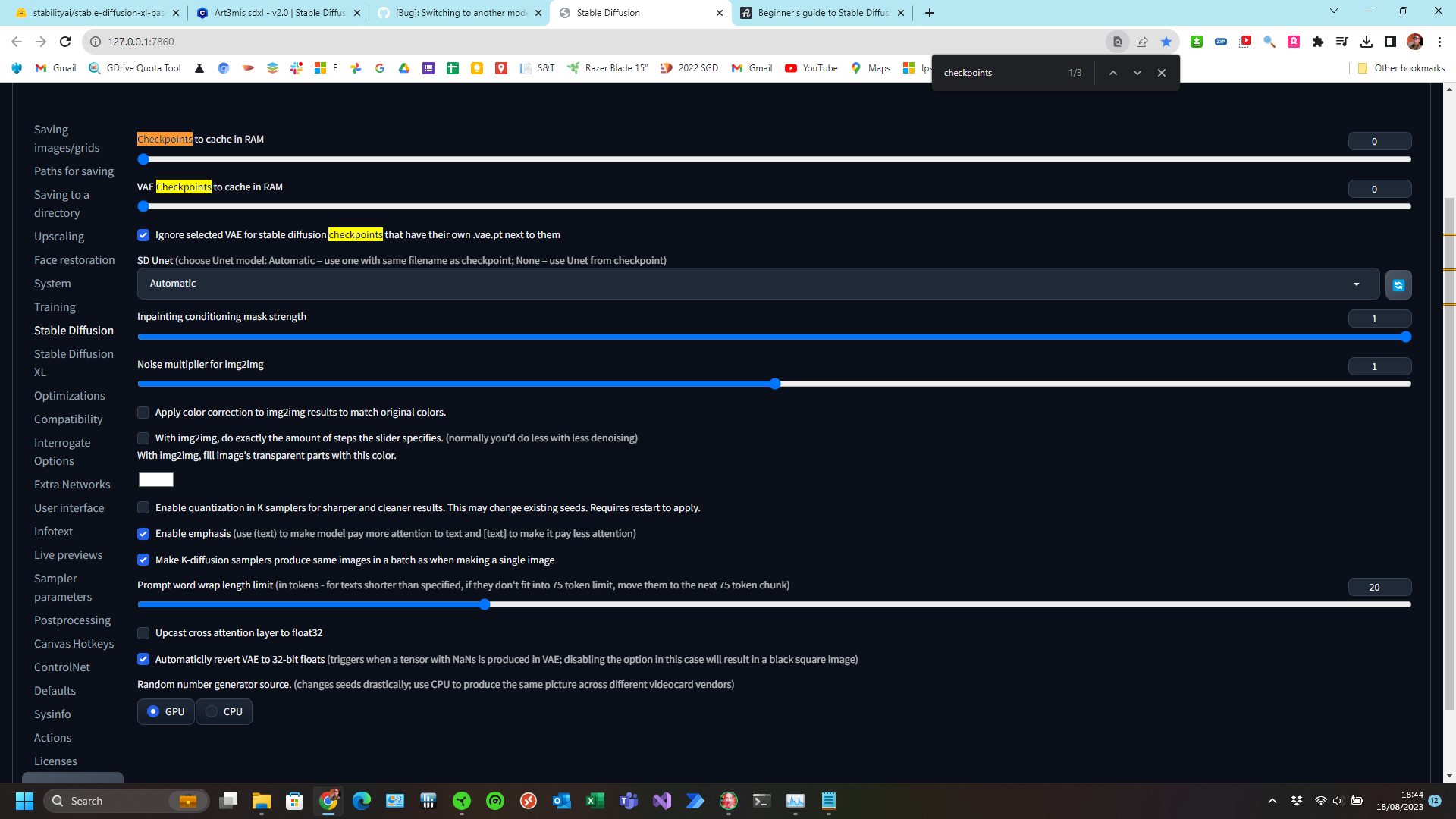The image size is (1456, 819).
Task: Open the ControlNet settings page
Action: point(61,667)
